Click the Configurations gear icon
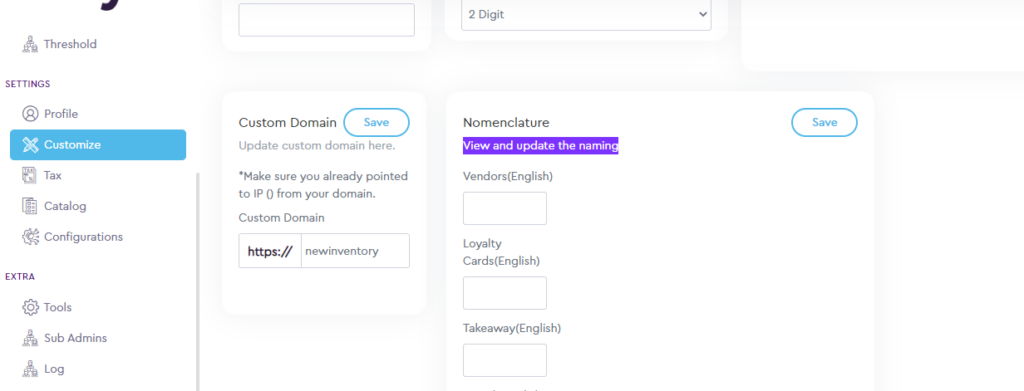1024x391 pixels. 30,237
